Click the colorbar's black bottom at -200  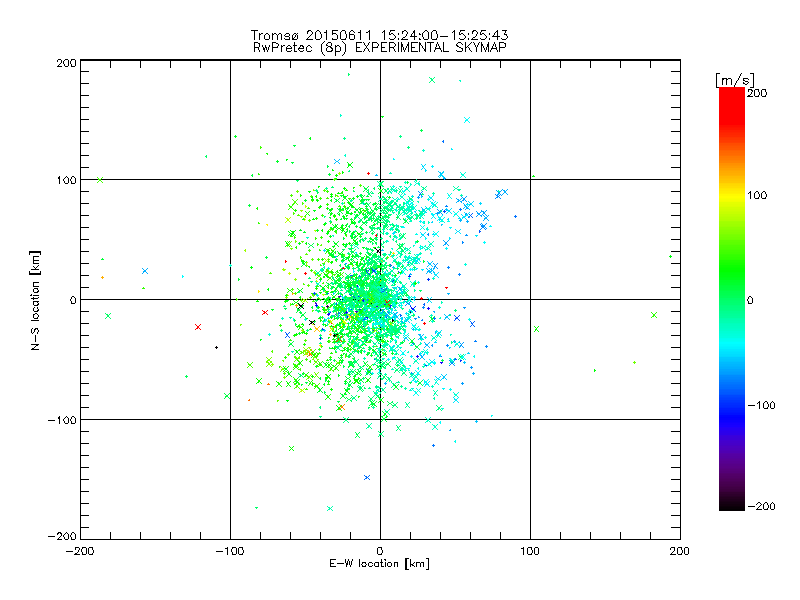[x=732, y=505]
